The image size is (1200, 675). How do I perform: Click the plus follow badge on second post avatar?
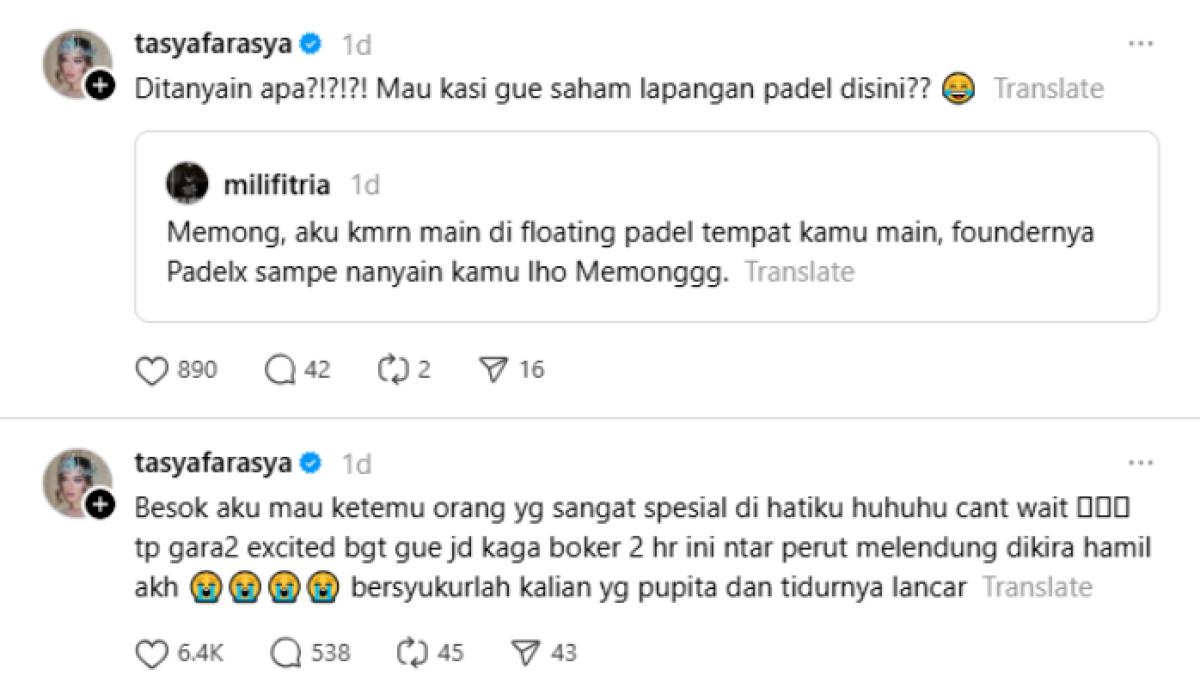click(x=99, y=506)
